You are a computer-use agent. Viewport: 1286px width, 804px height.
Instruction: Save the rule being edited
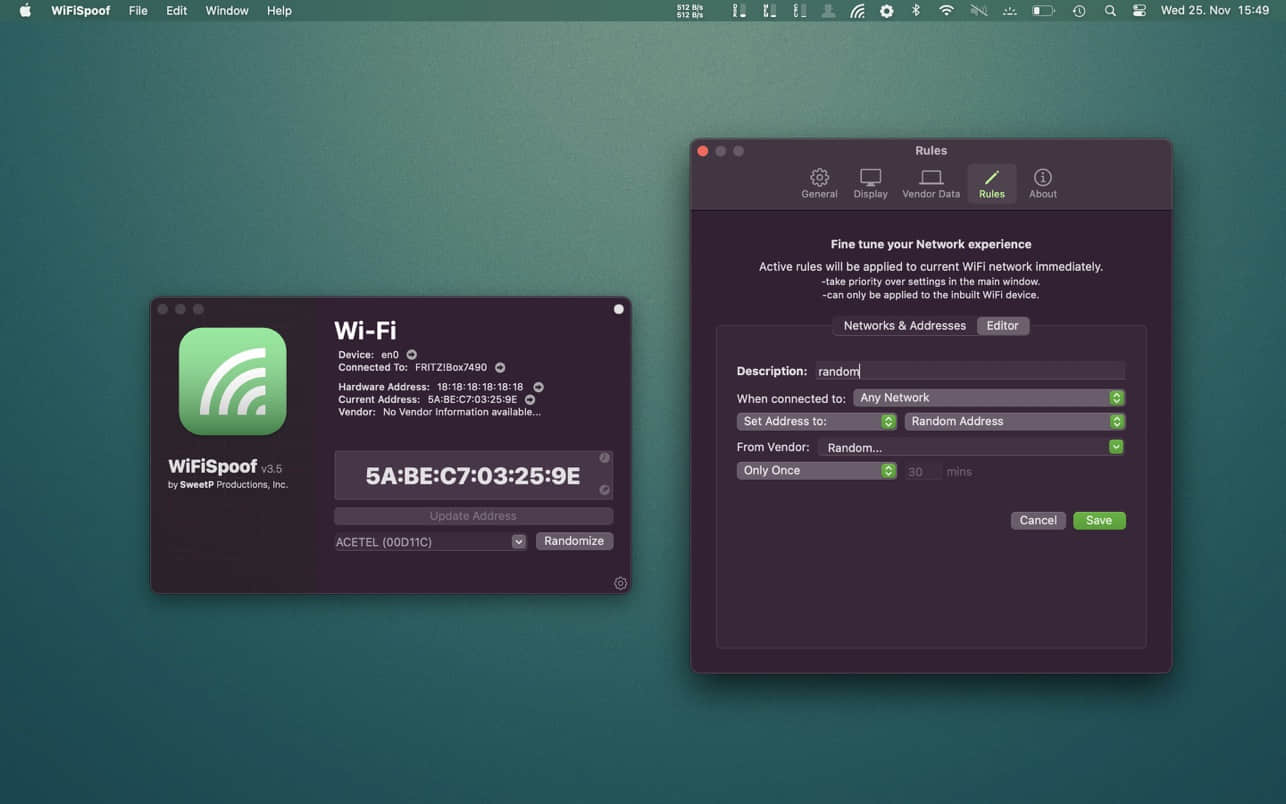click(x=1098, y=520)
